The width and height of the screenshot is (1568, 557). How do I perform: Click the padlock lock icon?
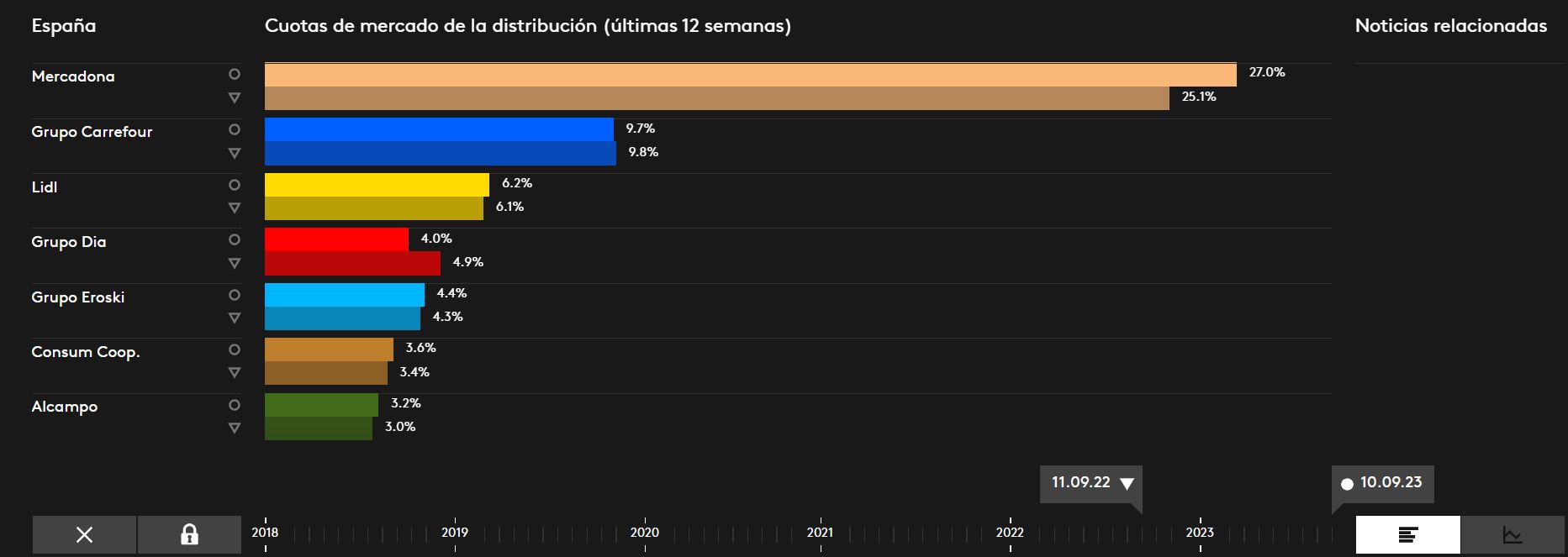(x=189, y=534)
